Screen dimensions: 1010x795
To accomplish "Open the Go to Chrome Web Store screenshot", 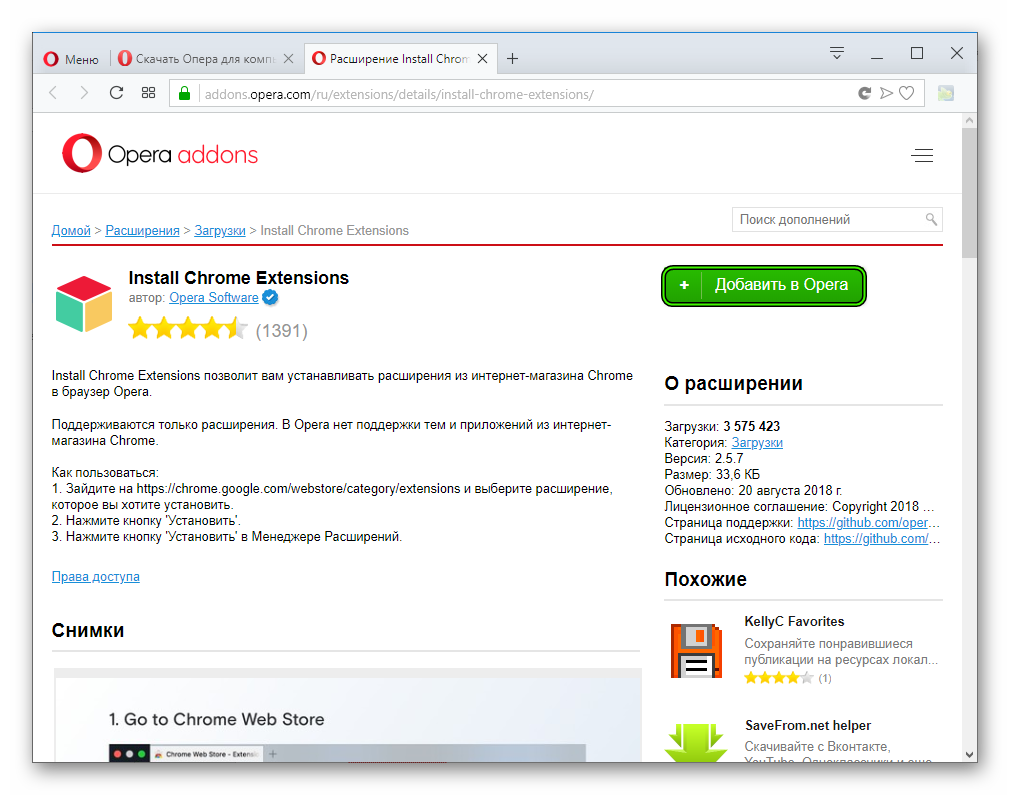I will (x=347, y=715).
